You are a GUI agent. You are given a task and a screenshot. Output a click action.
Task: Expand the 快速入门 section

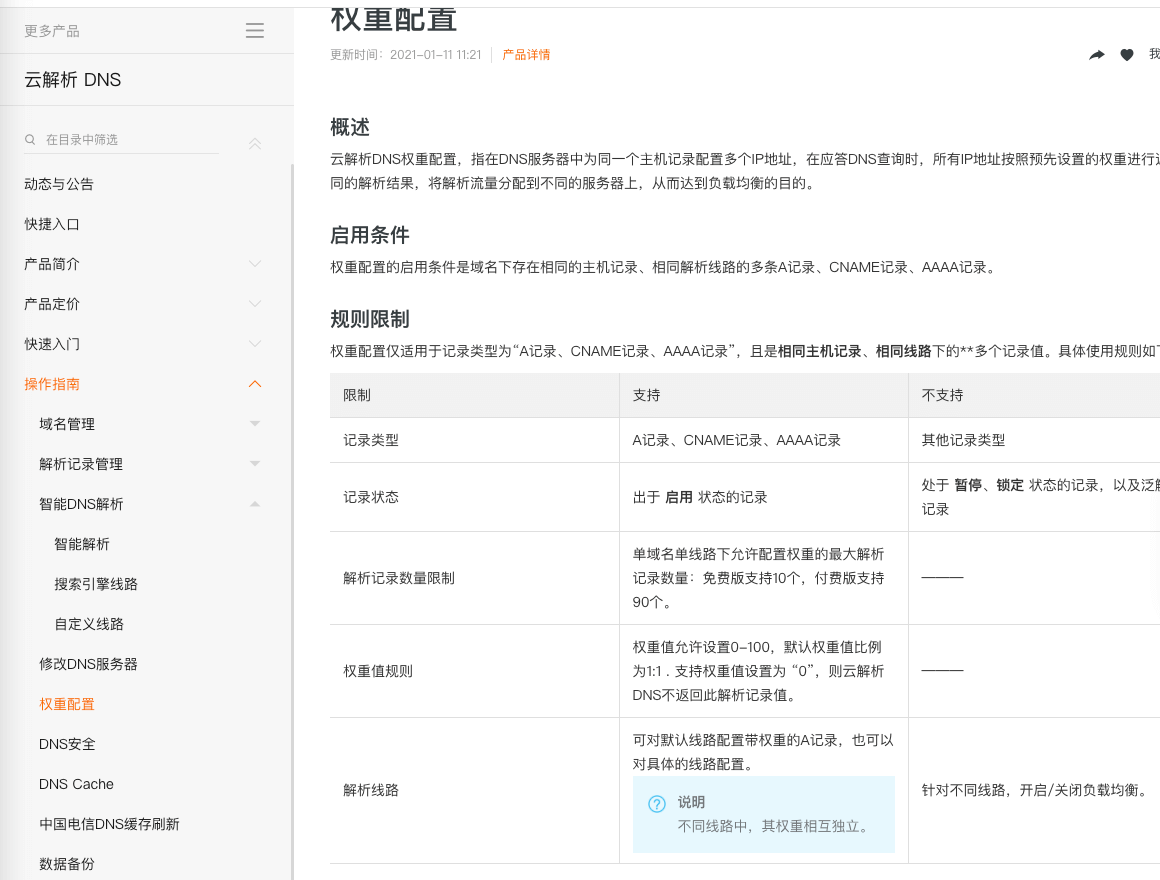point(255,344)
